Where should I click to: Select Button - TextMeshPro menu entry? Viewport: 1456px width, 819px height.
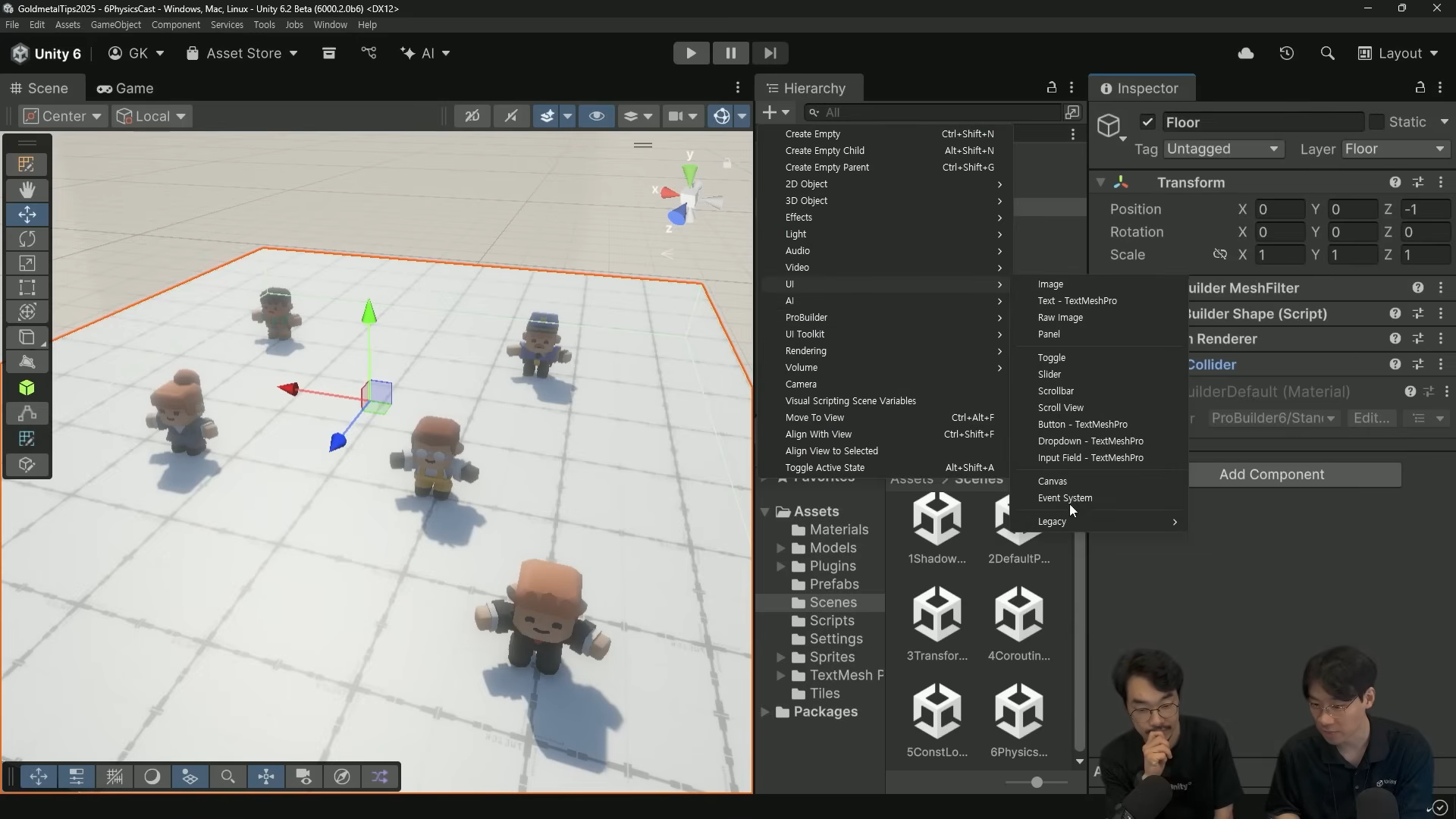1082,425
